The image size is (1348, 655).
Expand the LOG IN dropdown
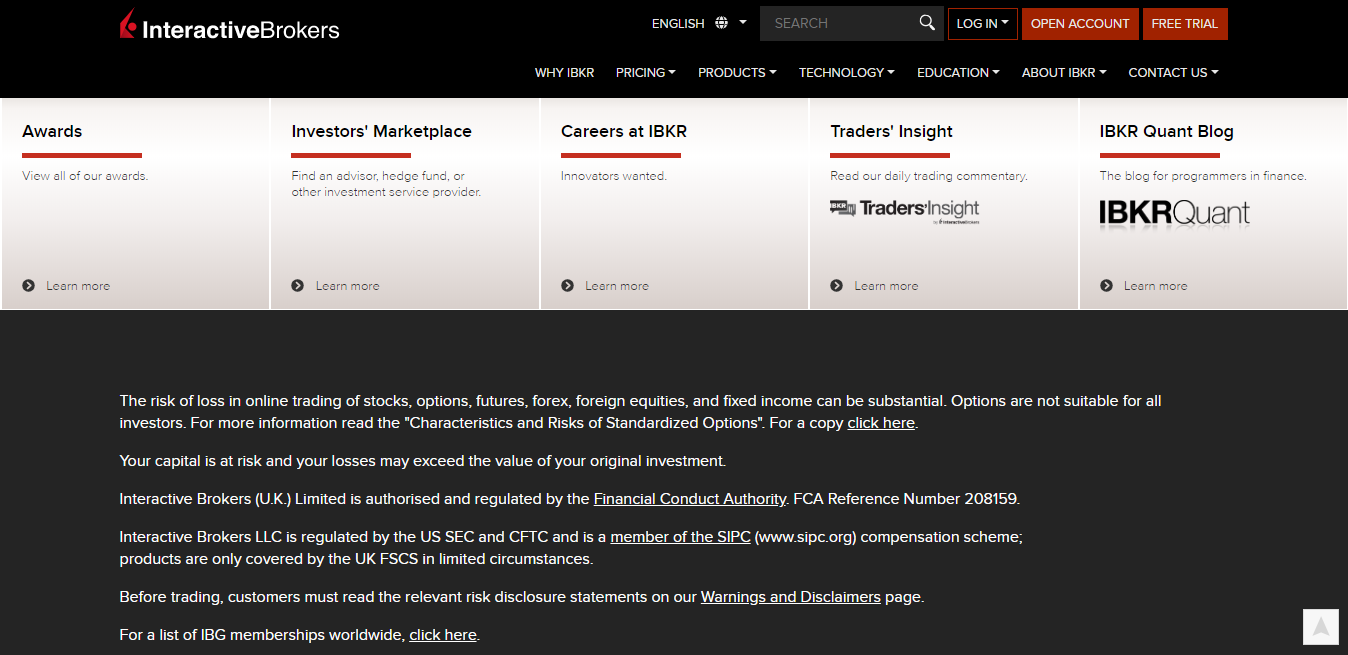[982, 24]
